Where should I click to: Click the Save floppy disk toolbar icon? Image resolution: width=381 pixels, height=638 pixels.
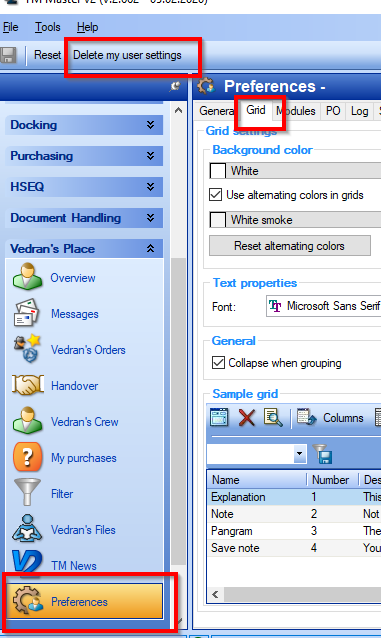[8, 55]
